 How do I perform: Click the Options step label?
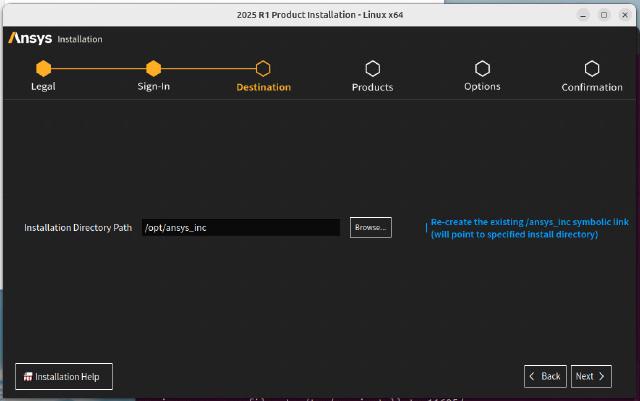482,87
